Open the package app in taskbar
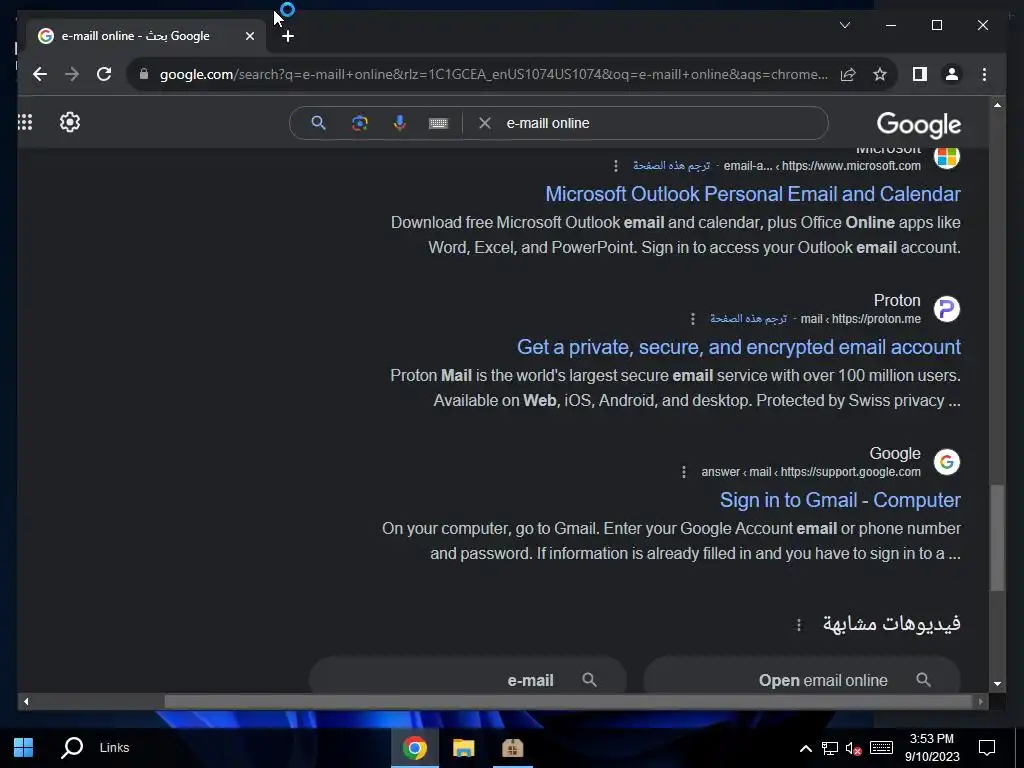The height and width of the screenshot is (768, 1024). [x=513, y=748]
